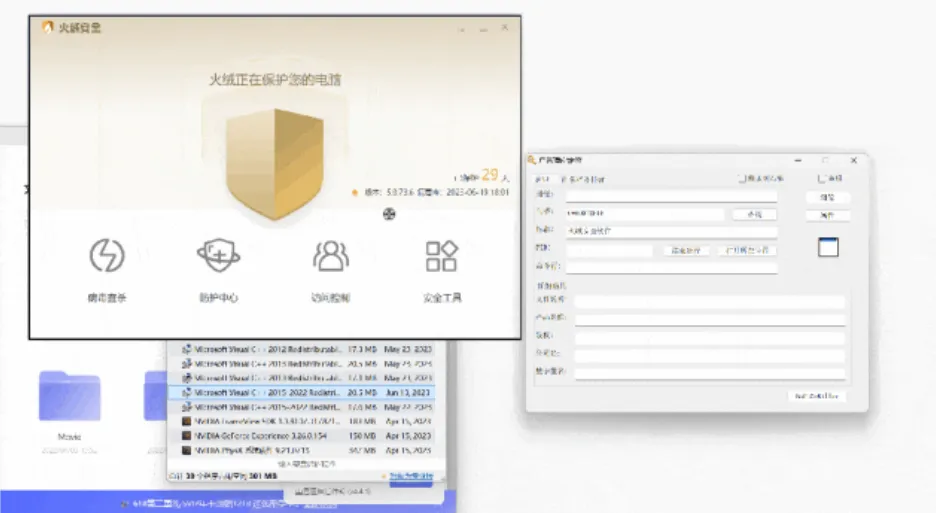936x513 pixels.
Task: Click the version 5.0.73.6 status text
Action: point(437,192)
